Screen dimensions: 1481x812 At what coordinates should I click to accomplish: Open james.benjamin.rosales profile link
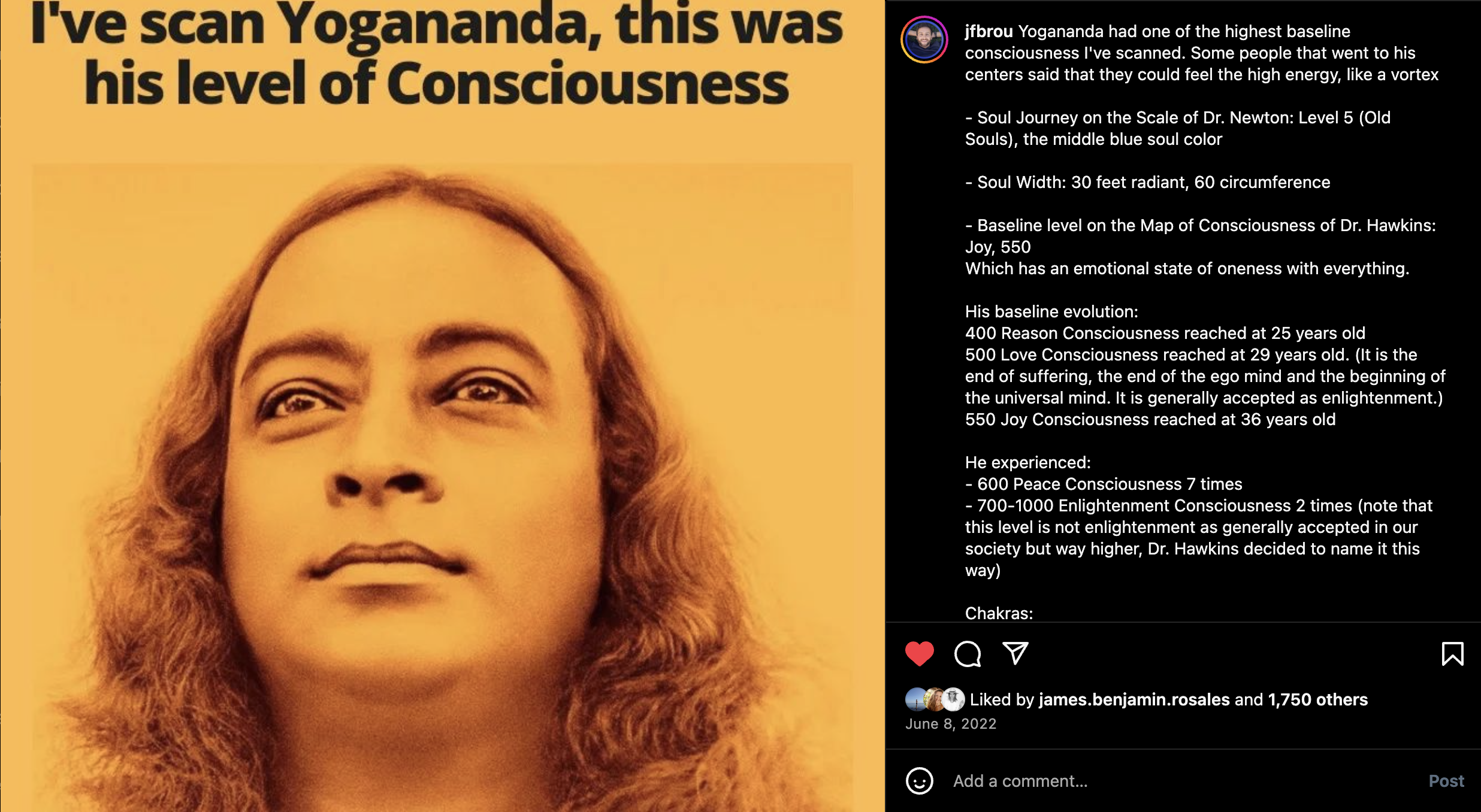1134,699
